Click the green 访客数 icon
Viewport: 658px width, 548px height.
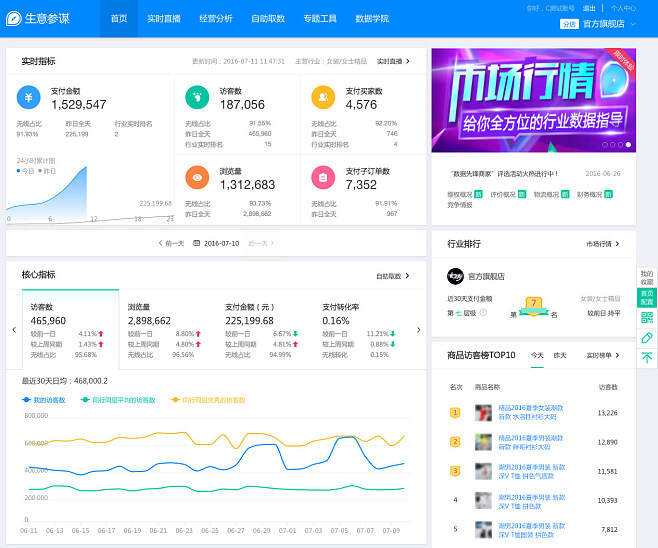pyautogui.click(x=198, y=97)
